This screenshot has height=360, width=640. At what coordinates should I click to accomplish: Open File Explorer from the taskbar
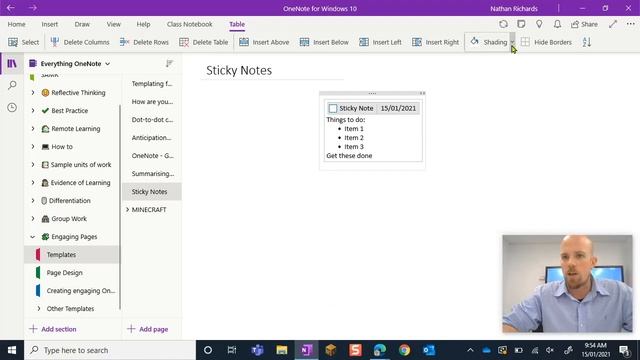[x=282, y=350]
